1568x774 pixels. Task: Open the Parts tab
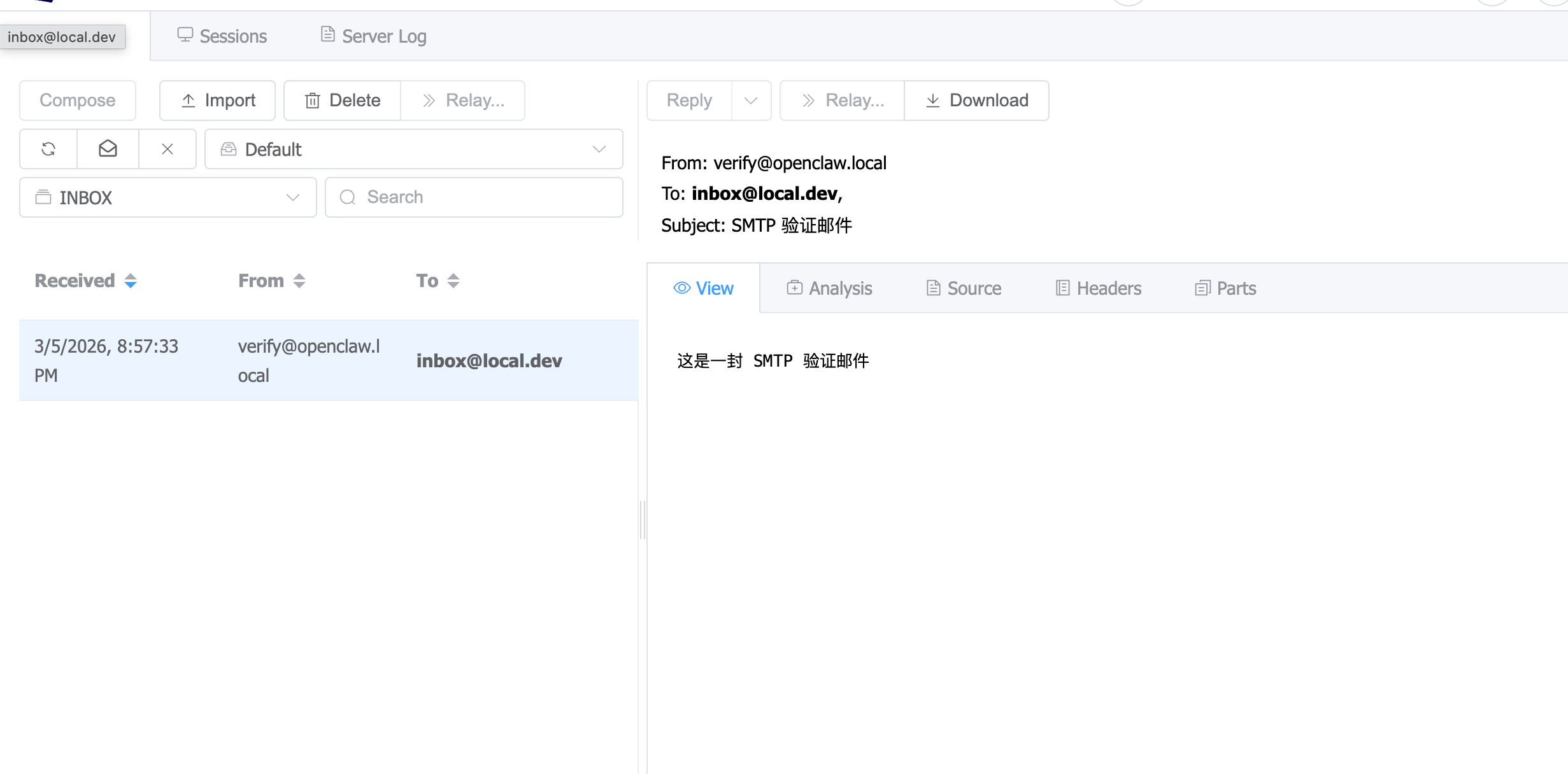1225,288
